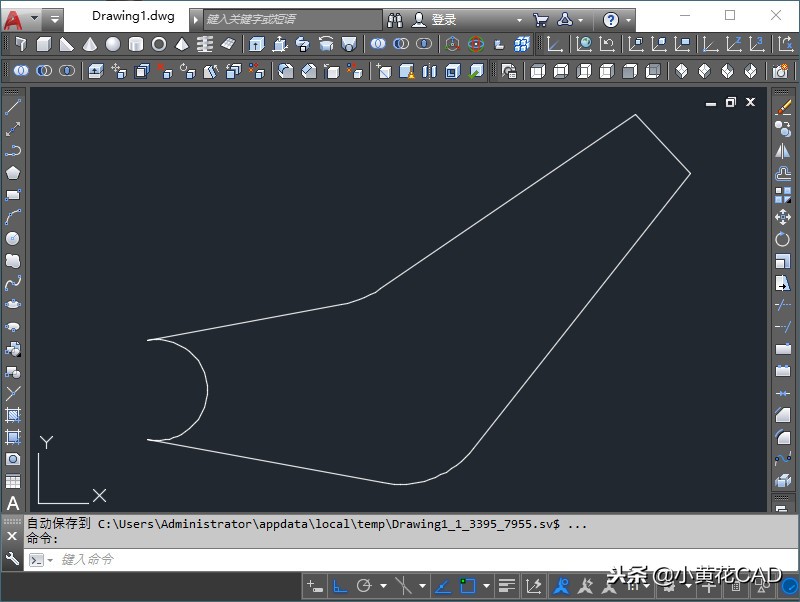Click the Move tool in right toolbar
This screenshot has width=800, height=602.
(783, 217)
